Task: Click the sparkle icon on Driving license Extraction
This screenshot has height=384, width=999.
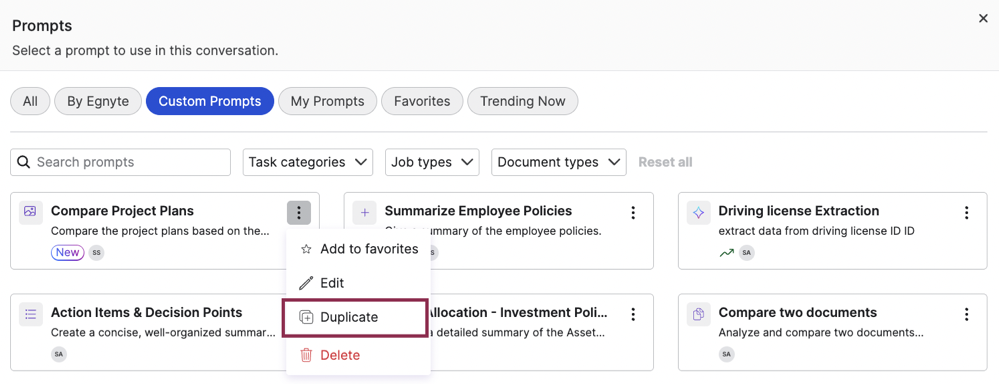Action: 698,212
